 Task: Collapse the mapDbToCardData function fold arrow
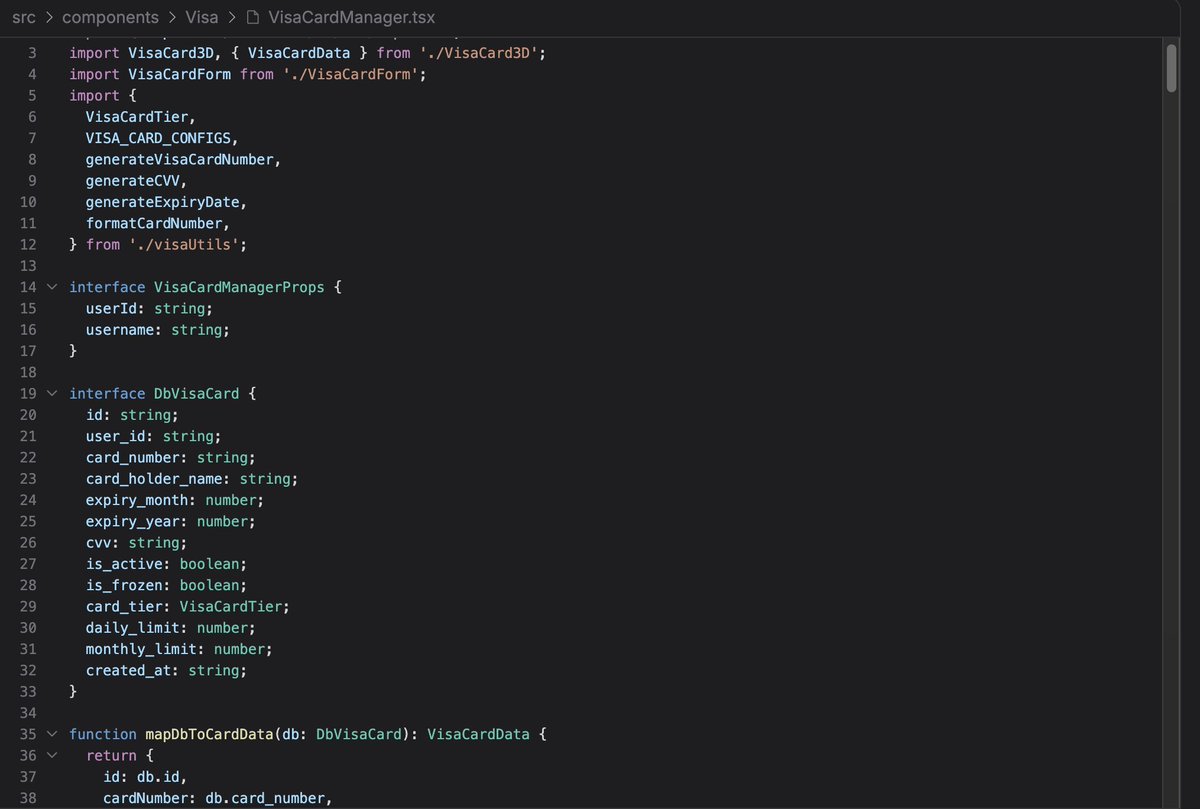(x=52, y=734)
